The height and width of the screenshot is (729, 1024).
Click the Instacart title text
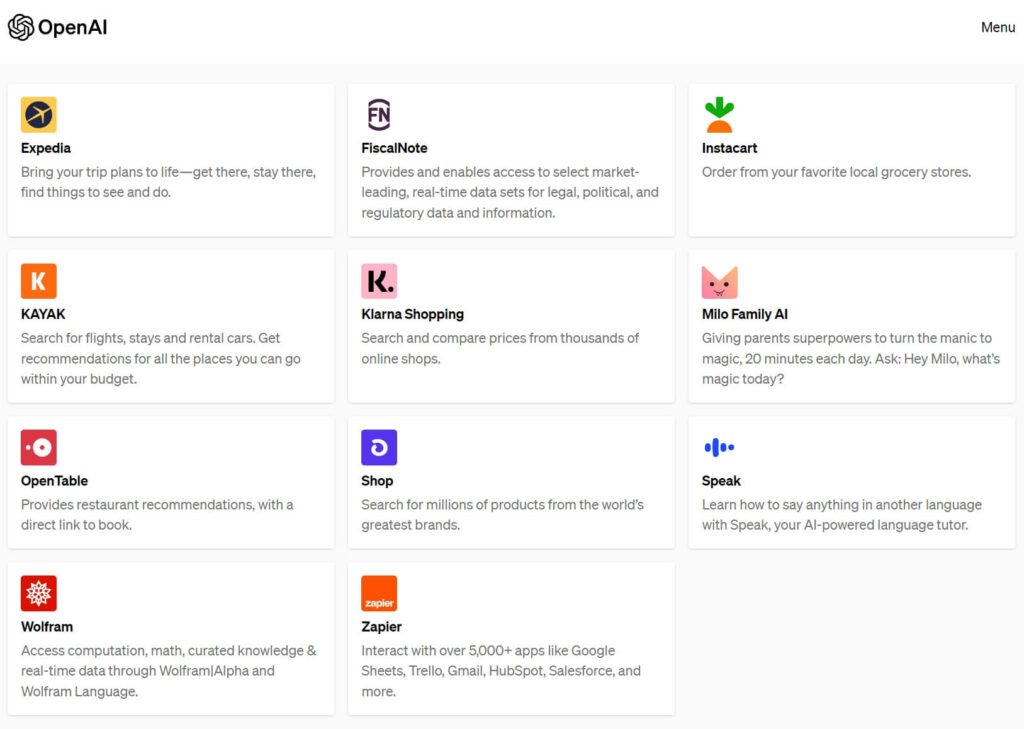click(x=729, y=148)
